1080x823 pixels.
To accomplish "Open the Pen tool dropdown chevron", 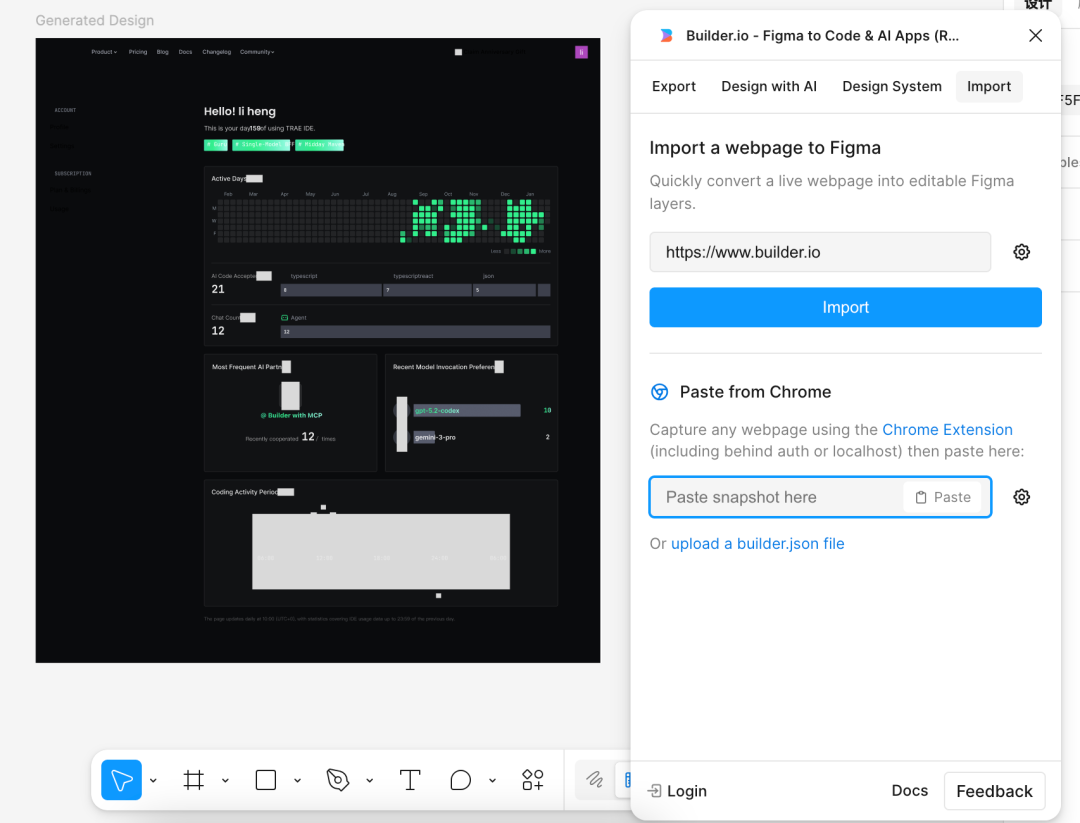I will point(369,779).
